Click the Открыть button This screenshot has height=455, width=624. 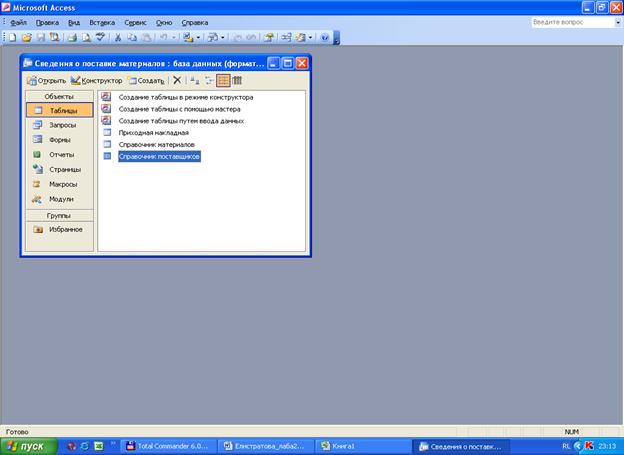[x=47, y=81]
